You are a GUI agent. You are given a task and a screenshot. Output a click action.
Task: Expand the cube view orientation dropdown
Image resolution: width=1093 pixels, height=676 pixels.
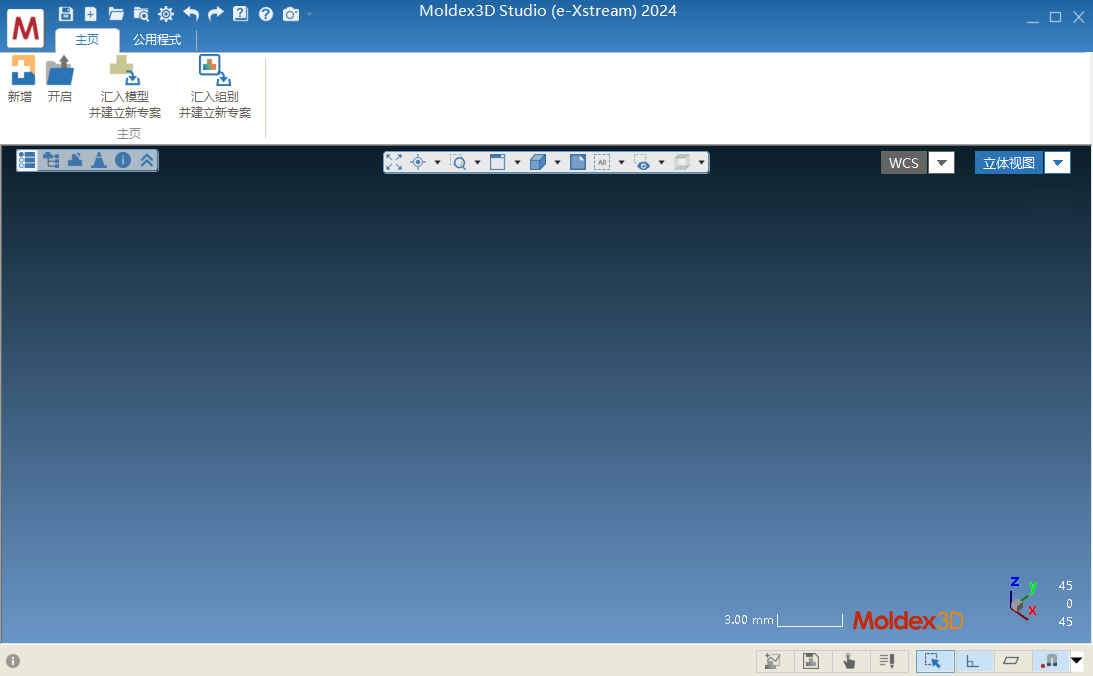tap(557, 162)
